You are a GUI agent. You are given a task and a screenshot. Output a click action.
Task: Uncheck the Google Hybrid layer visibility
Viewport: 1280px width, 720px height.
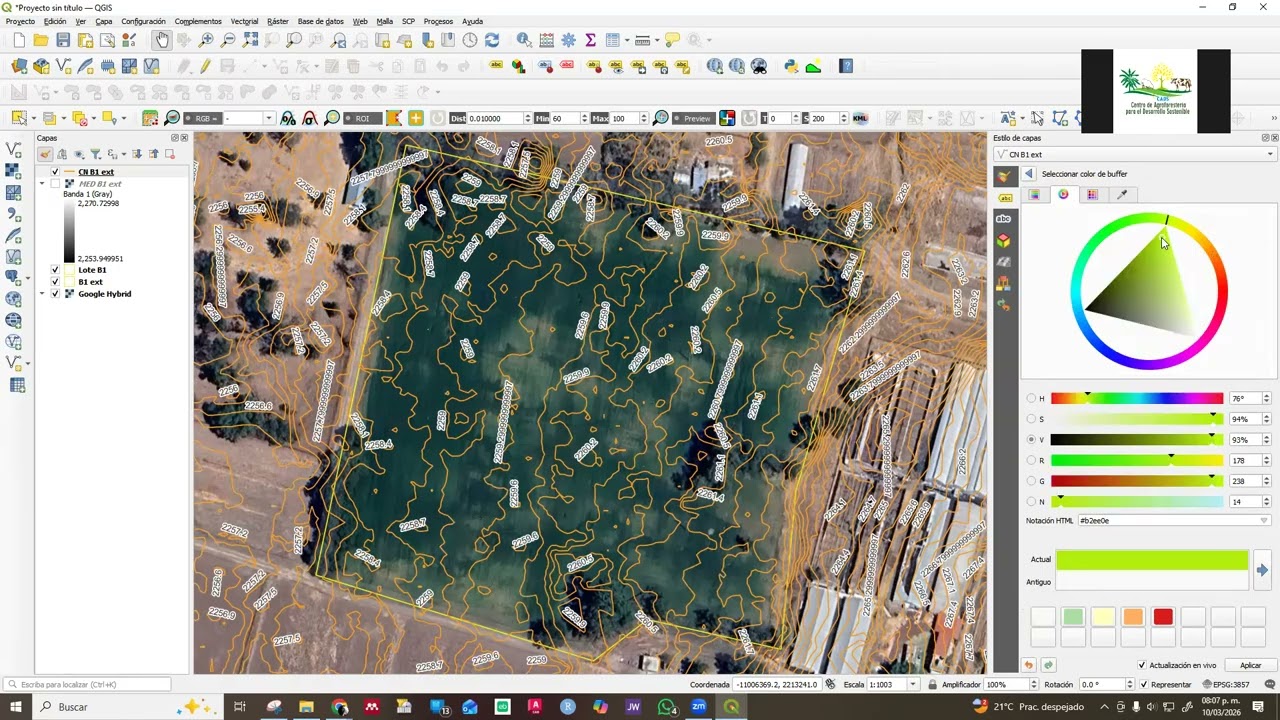55,294
